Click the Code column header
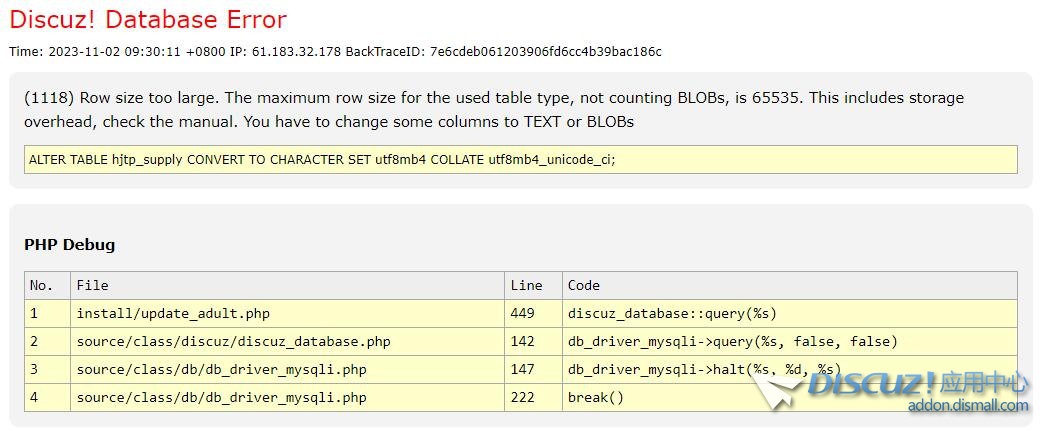The height and width of the screenshot is (431, 1047). pos(584,286)
